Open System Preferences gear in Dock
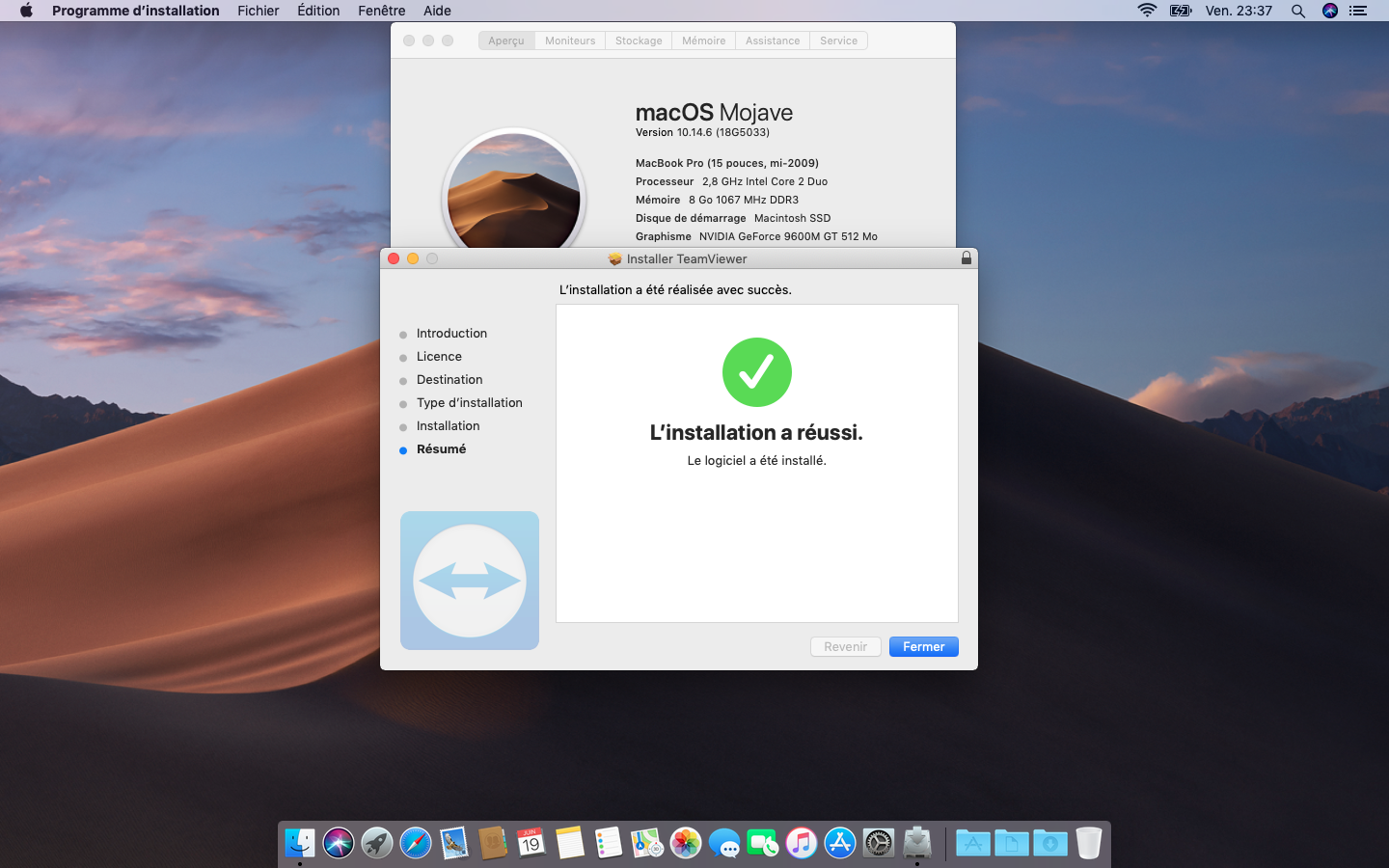 879,843
